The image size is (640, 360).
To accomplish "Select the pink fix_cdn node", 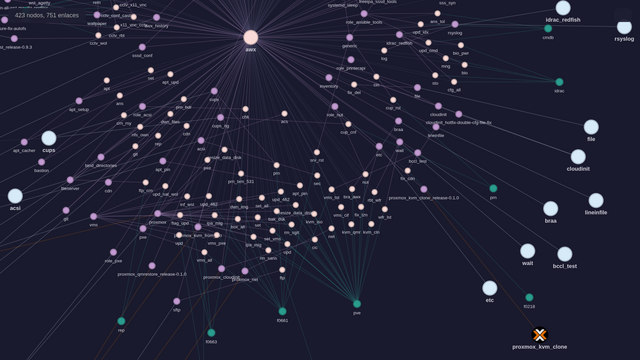I will click(x=407, y=171).
